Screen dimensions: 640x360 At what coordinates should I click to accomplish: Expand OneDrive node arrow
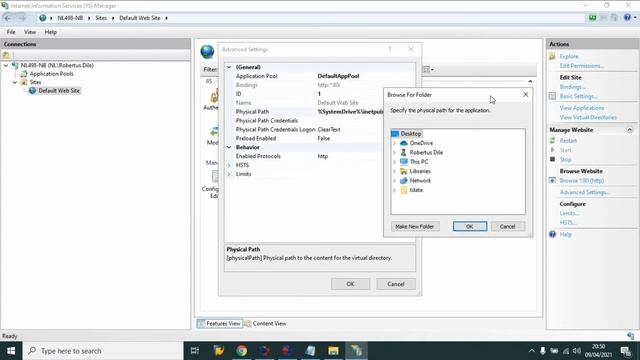pos(395,143)
